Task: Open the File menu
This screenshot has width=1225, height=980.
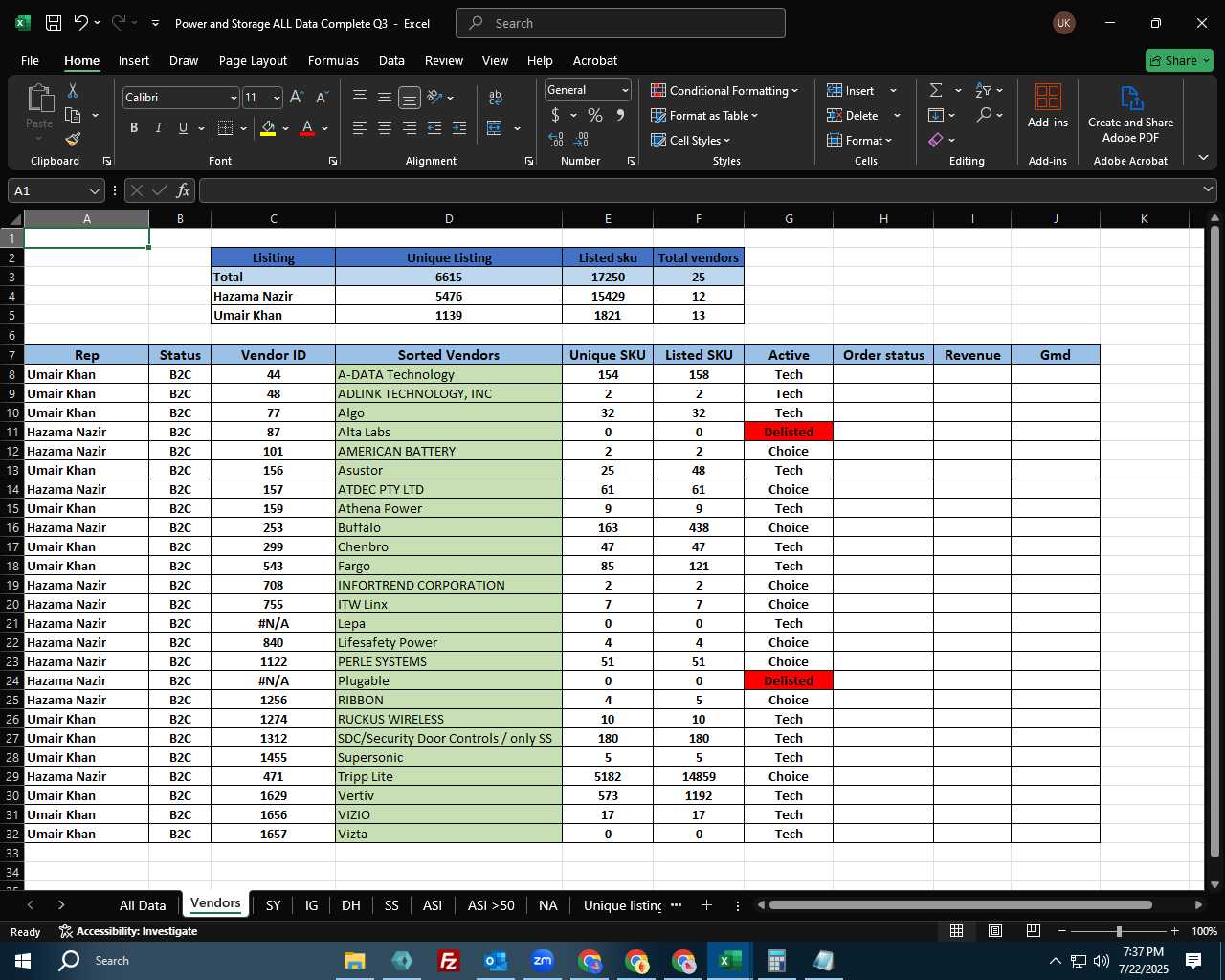Action: tap(31, 60)
